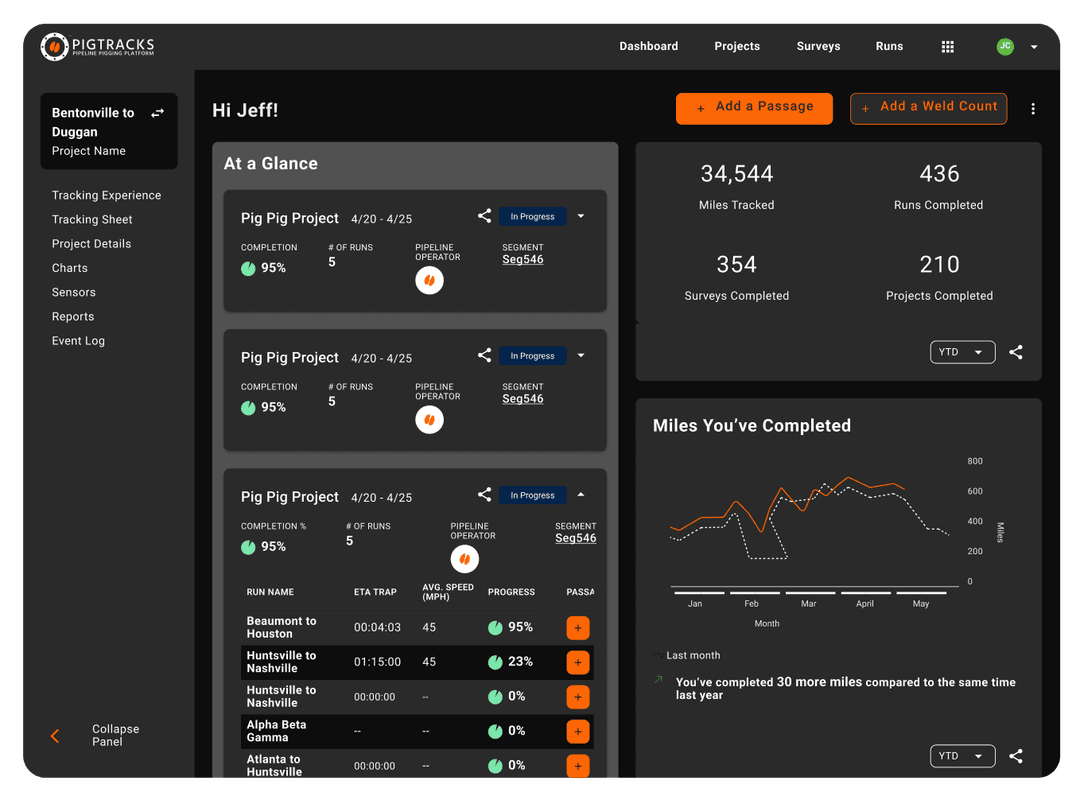Select the pipeline operator avatar on first project card

click(429, 280)
